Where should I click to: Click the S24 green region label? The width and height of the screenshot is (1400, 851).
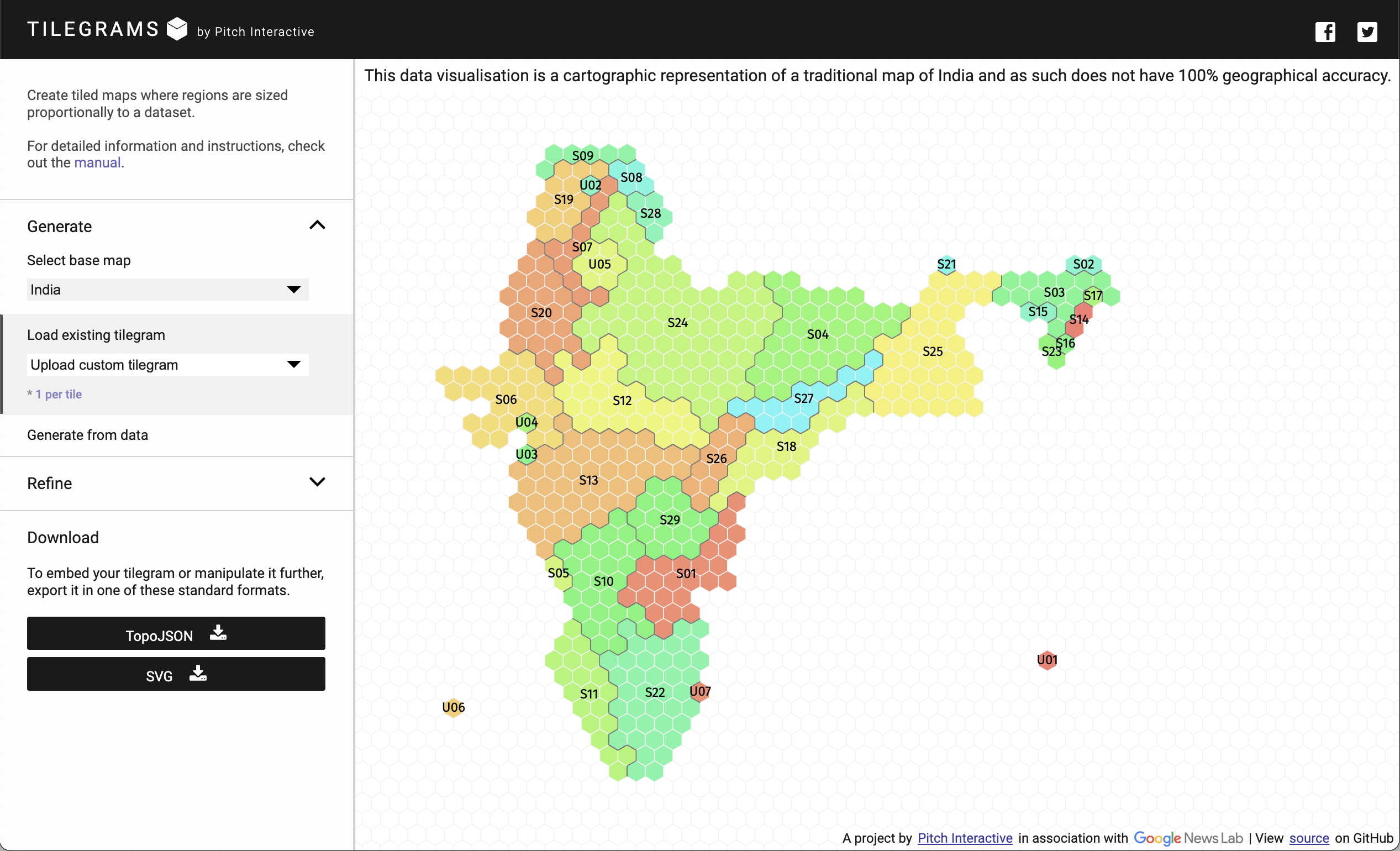point(677,323)
